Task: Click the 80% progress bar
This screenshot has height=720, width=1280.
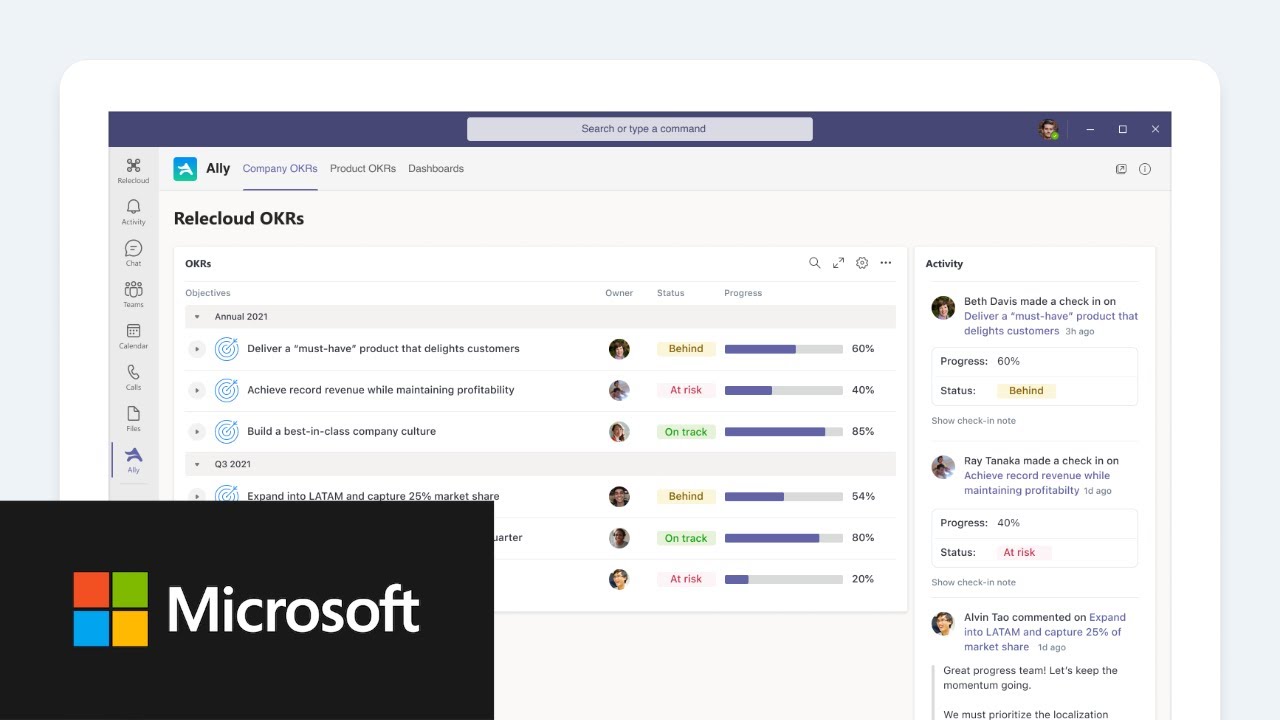Action: point(783,538)
